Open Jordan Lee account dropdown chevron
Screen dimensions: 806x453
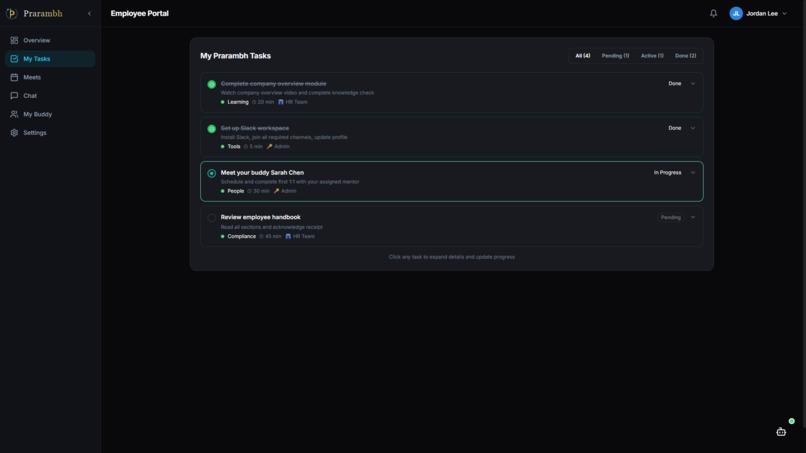pyautogui.click(x=784, y=13)
